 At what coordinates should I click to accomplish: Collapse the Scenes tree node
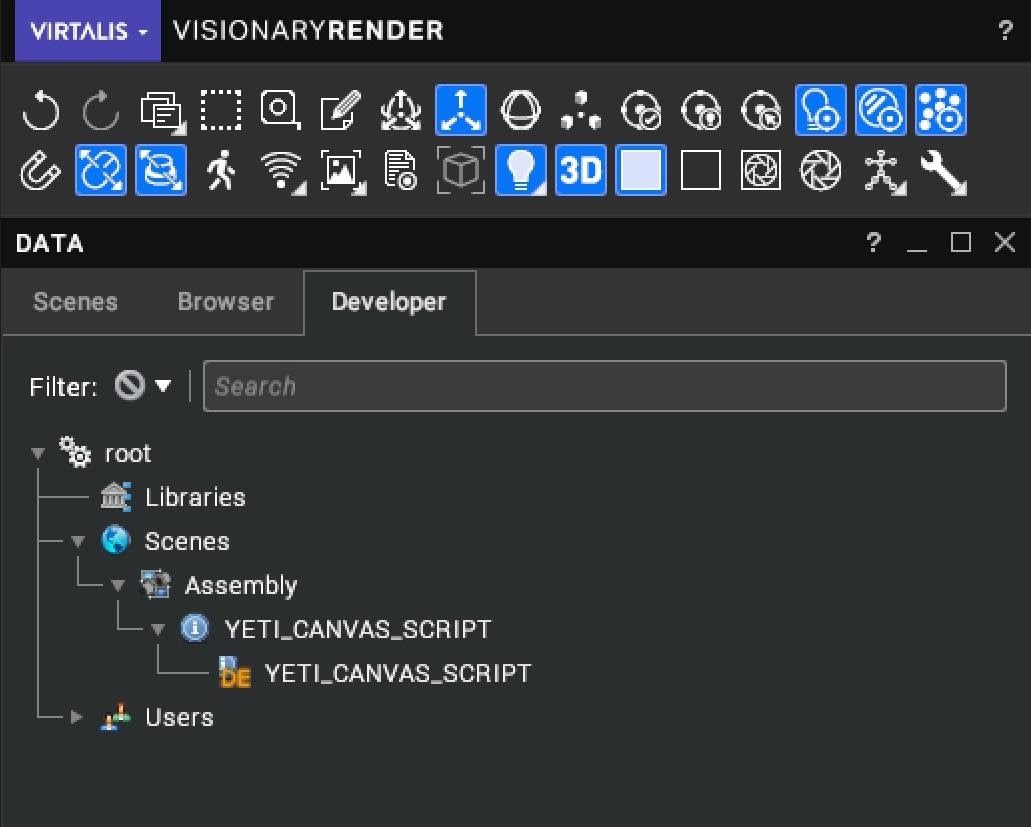tap(78, 542)
